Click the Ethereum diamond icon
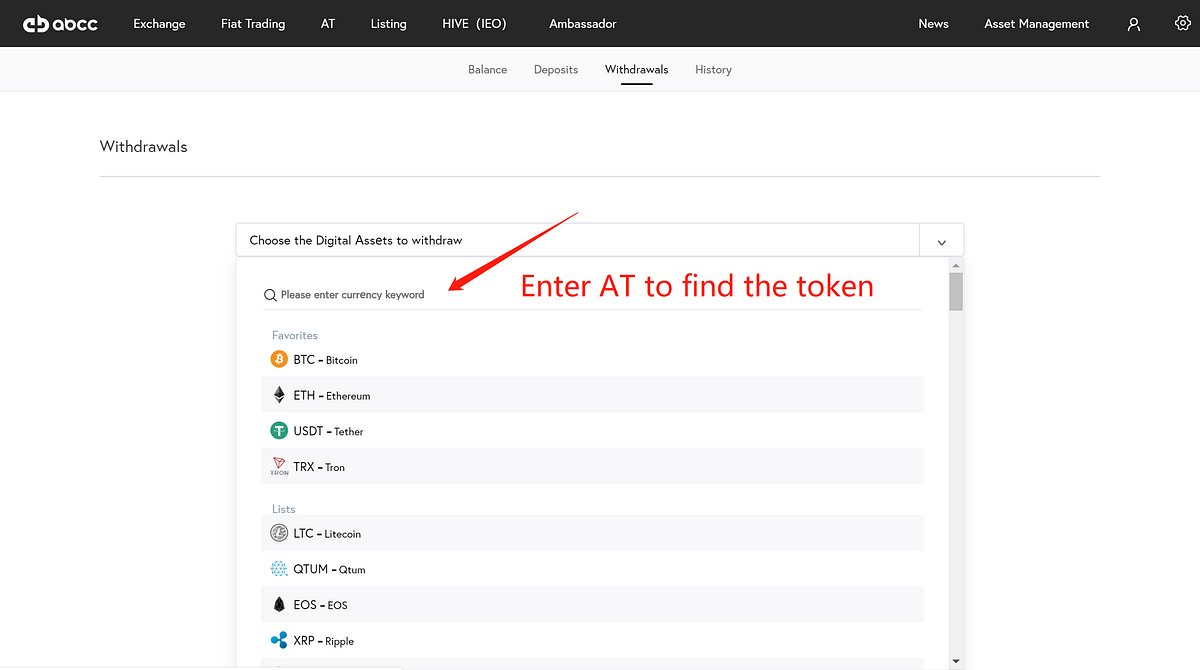 pyautogui.click(x=279, y=395)
